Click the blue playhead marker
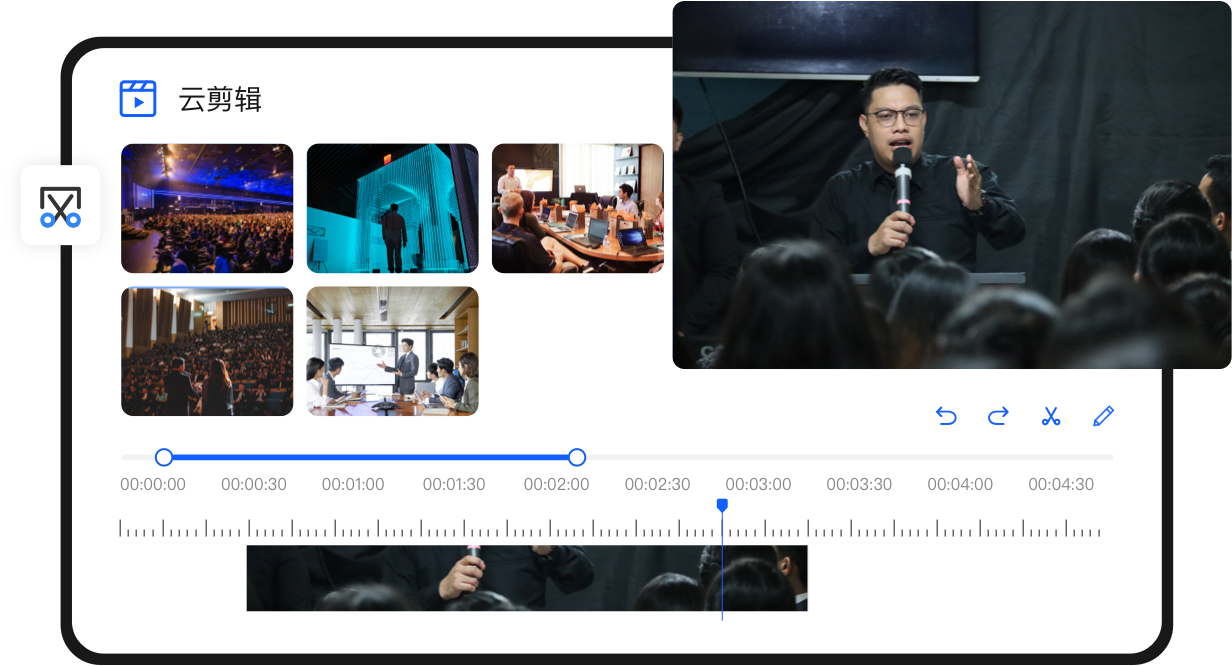 coord(722,506)
